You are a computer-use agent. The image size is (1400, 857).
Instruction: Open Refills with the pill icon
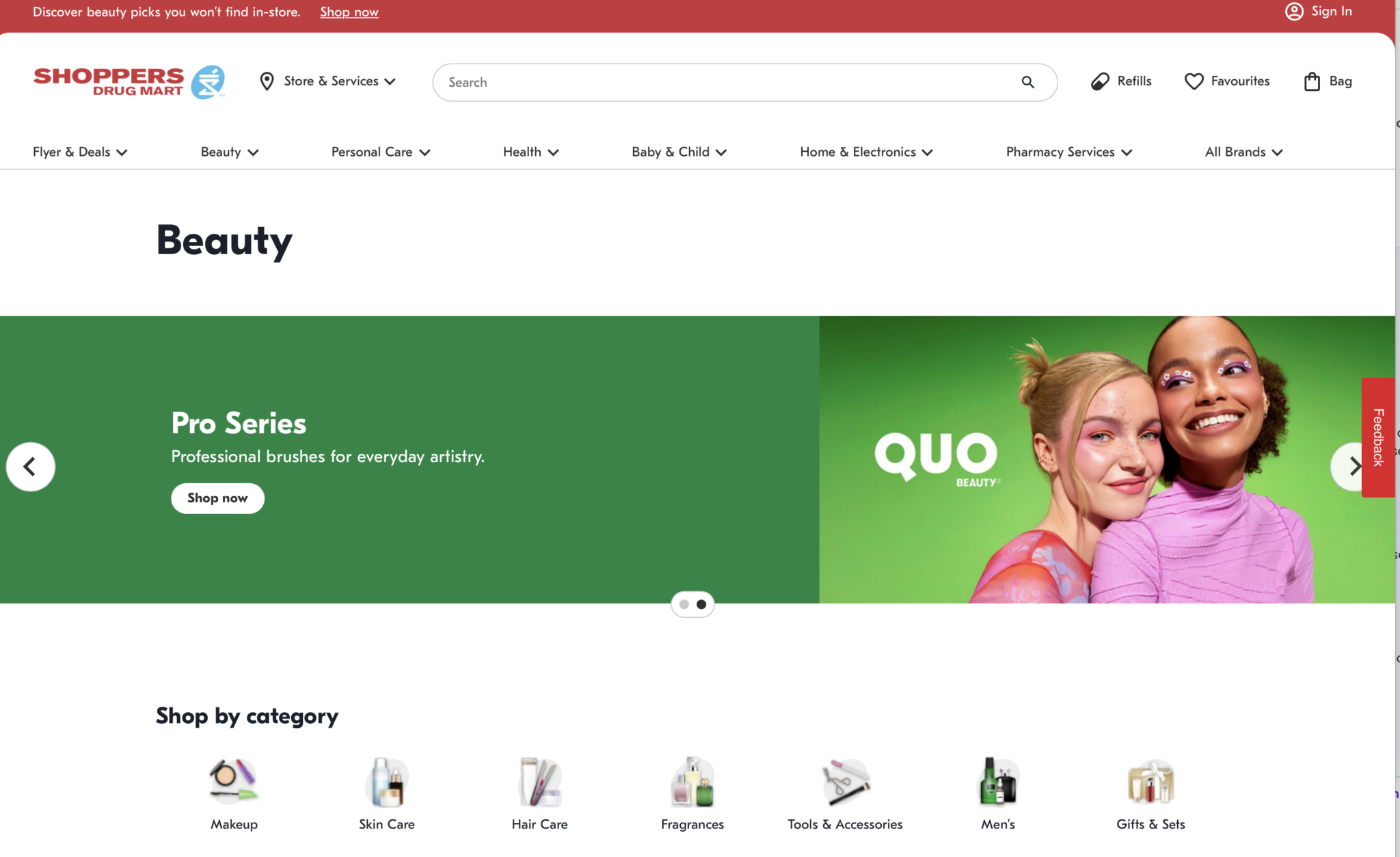click(1100, 81)
